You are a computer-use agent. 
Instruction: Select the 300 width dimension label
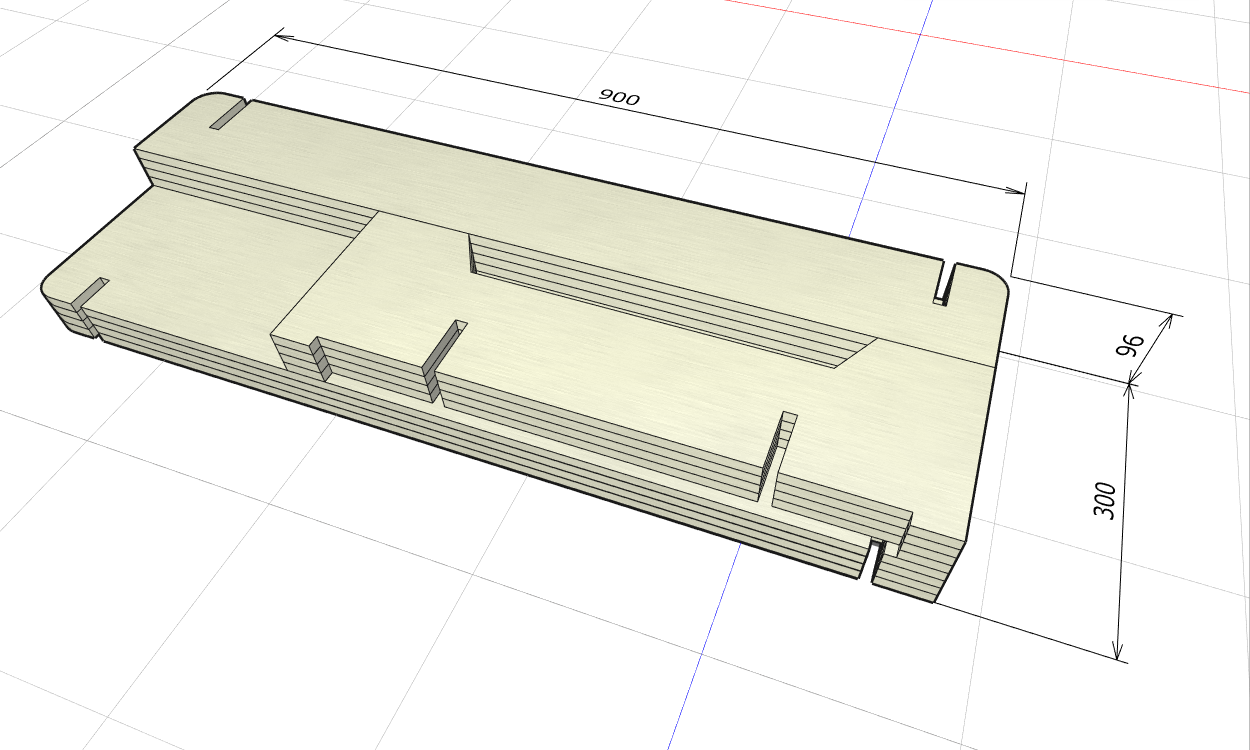coord(1104,500)
